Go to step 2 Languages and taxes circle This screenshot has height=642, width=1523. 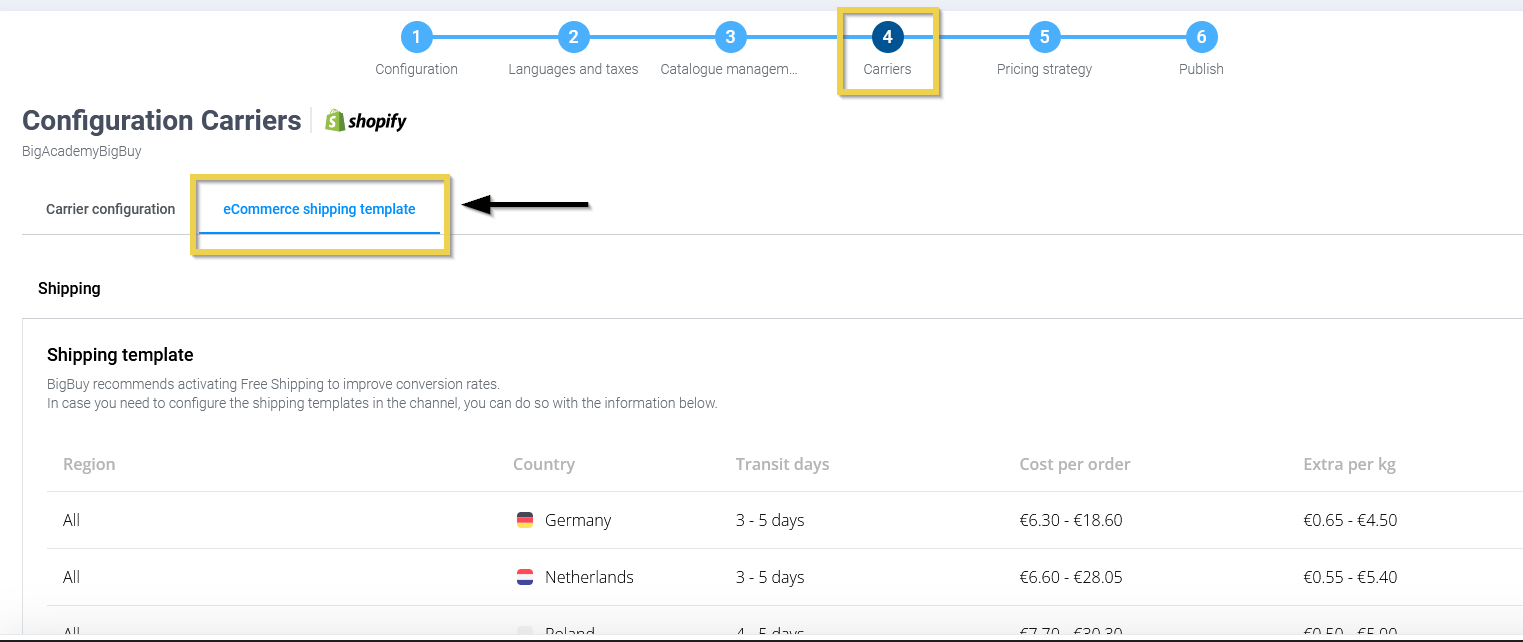[x=573, y=38]
